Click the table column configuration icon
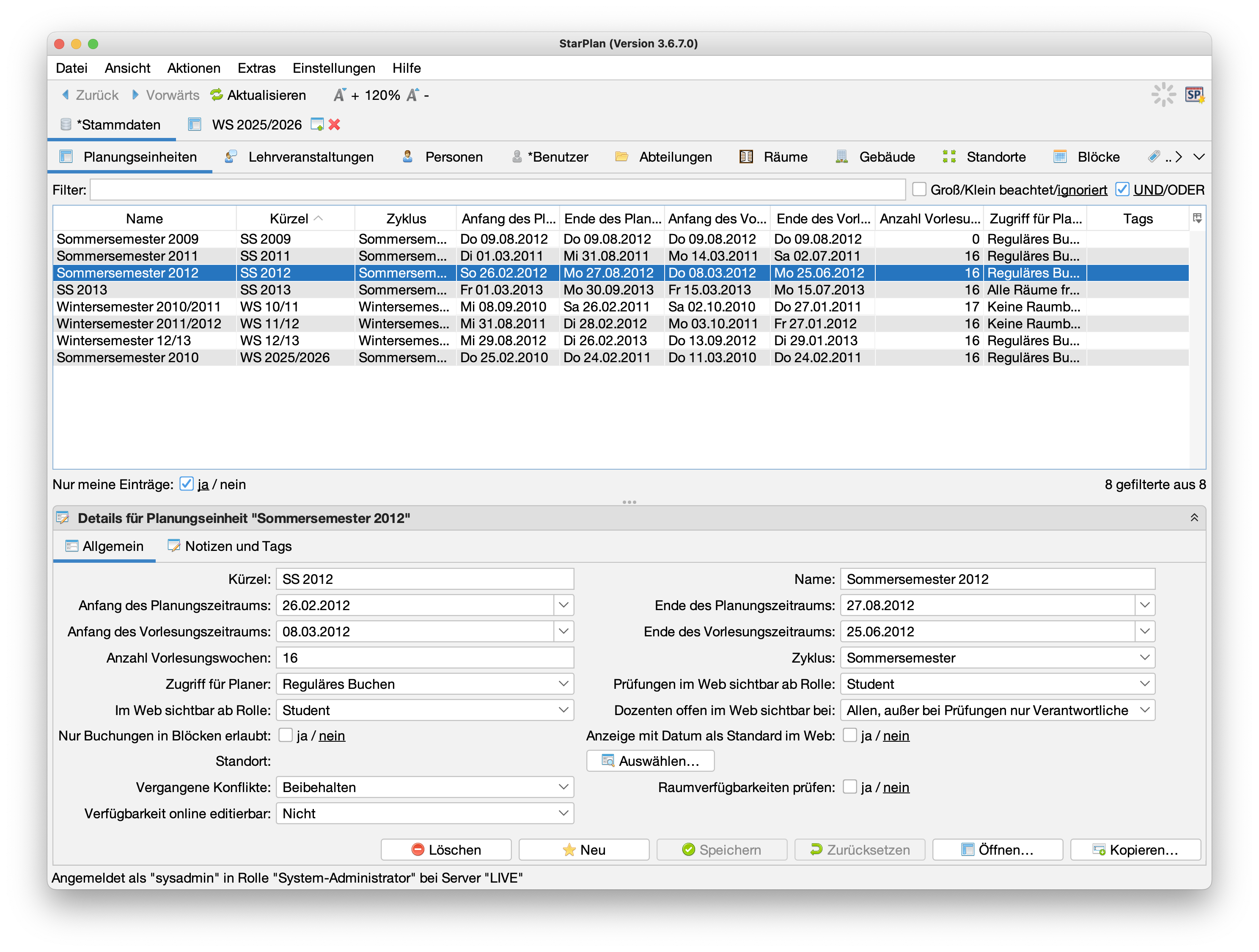This screenshot has height=952, width=1259. [1197, 218]
